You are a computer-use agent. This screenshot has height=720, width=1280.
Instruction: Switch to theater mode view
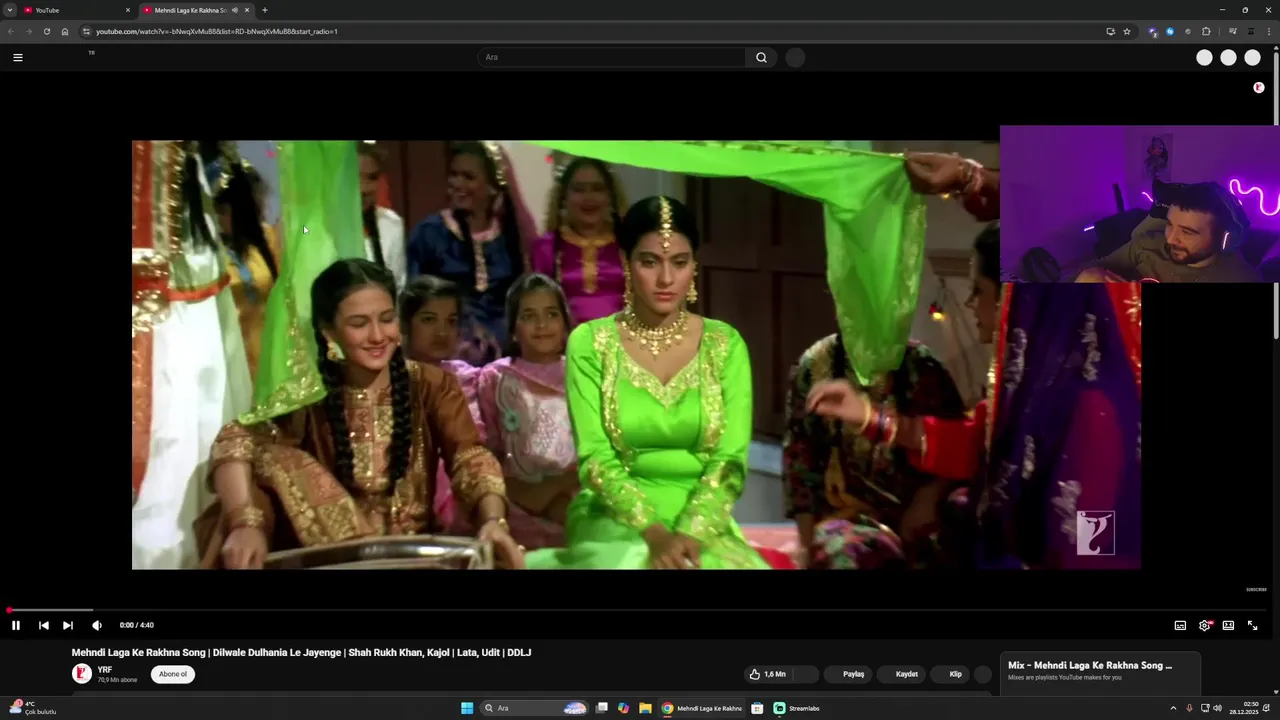click(1228, 625)
